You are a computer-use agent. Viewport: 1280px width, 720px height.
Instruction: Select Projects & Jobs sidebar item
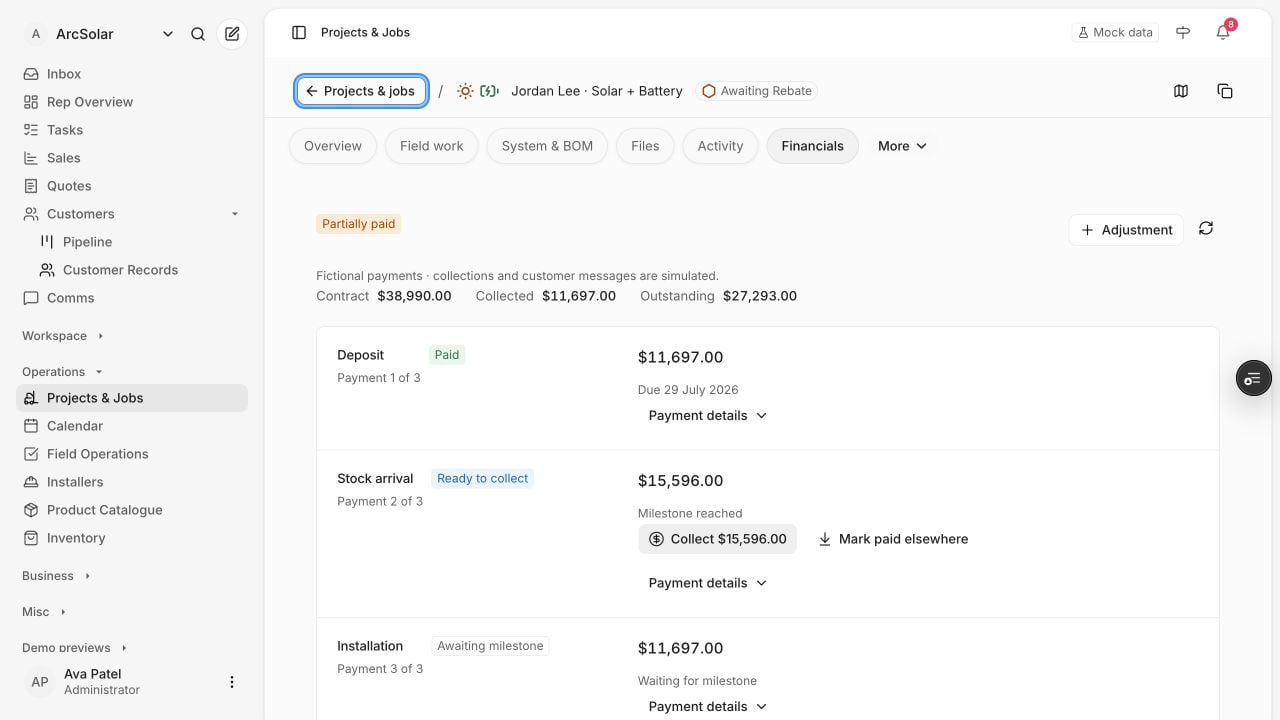point(132,398)
